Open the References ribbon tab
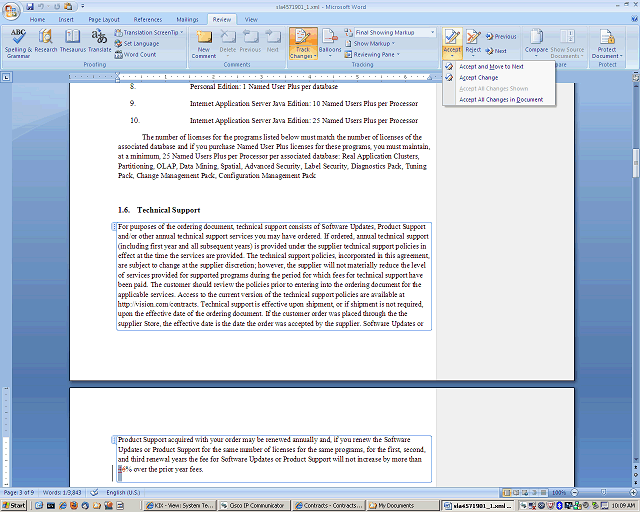 [x=148, y=19]
